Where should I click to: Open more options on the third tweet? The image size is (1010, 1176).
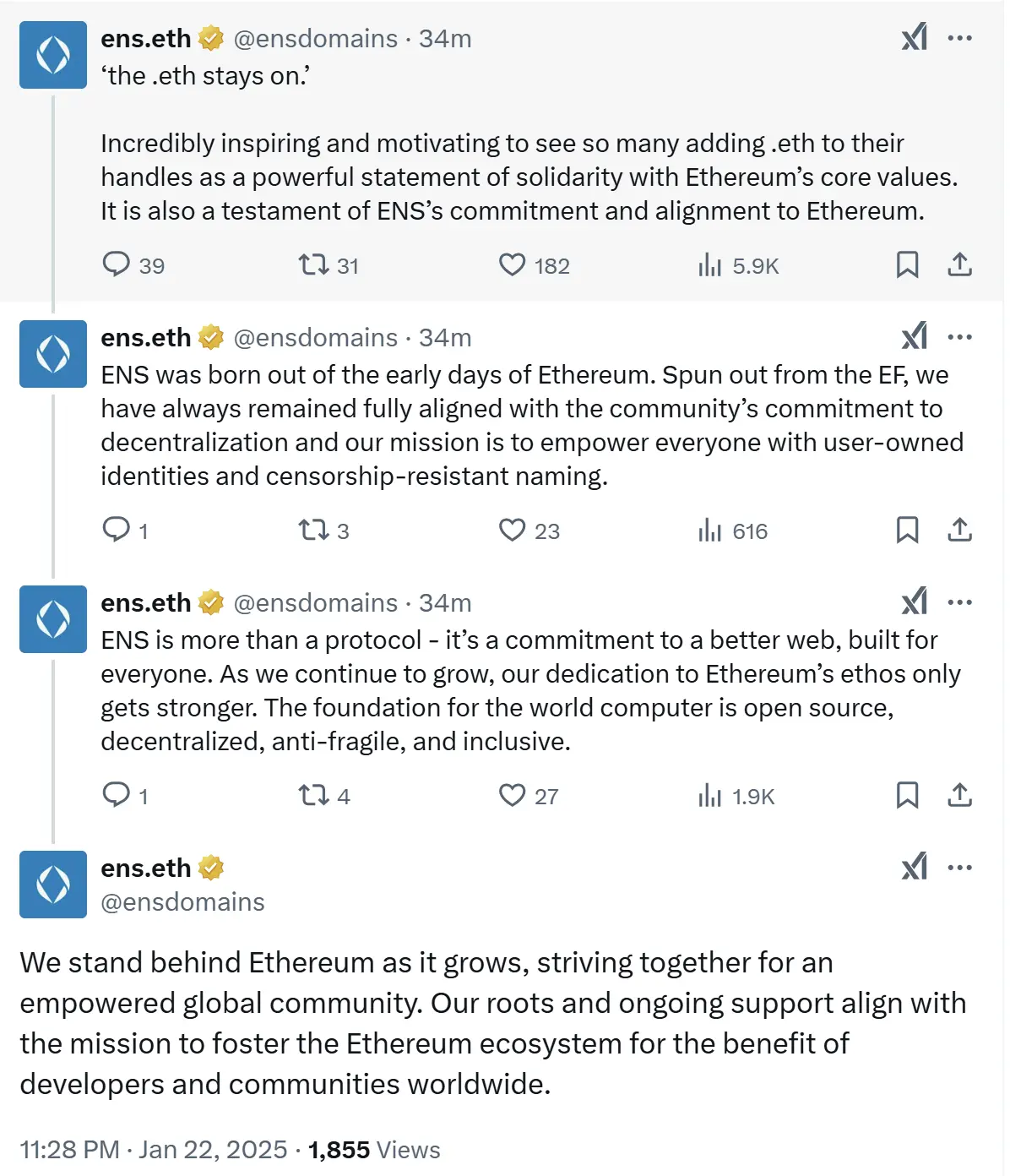pyautogui.click(x=960, y=602)
